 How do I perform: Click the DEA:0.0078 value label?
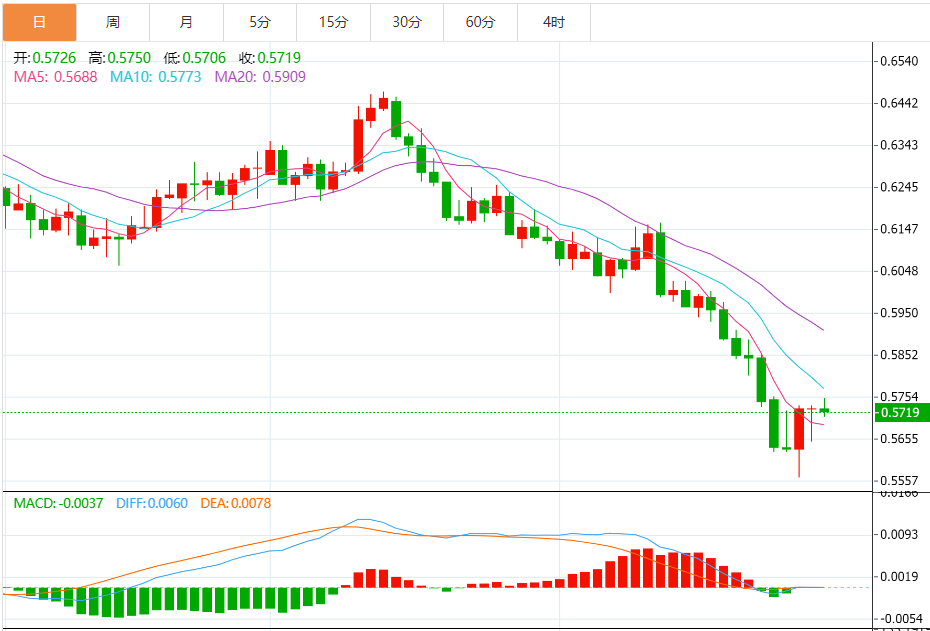236,503
